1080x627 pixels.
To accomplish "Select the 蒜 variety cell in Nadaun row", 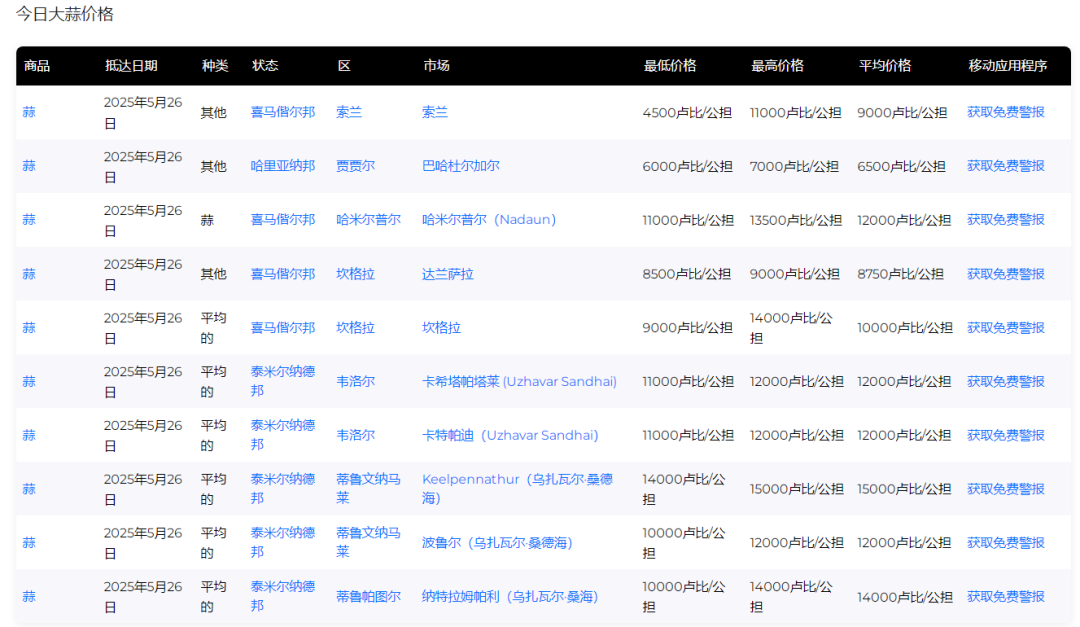I will [x=207, y=220].
